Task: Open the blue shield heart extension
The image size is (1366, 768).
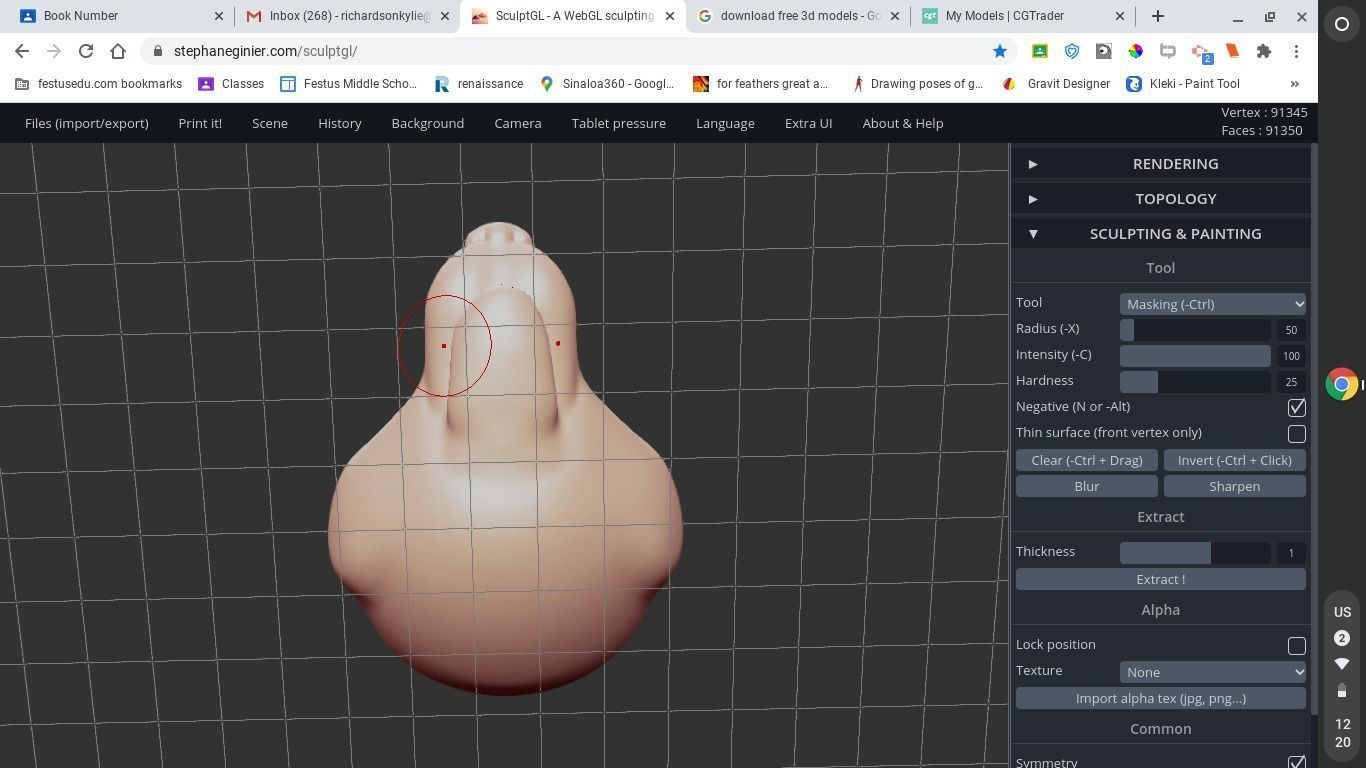Action: [1072, 51]
